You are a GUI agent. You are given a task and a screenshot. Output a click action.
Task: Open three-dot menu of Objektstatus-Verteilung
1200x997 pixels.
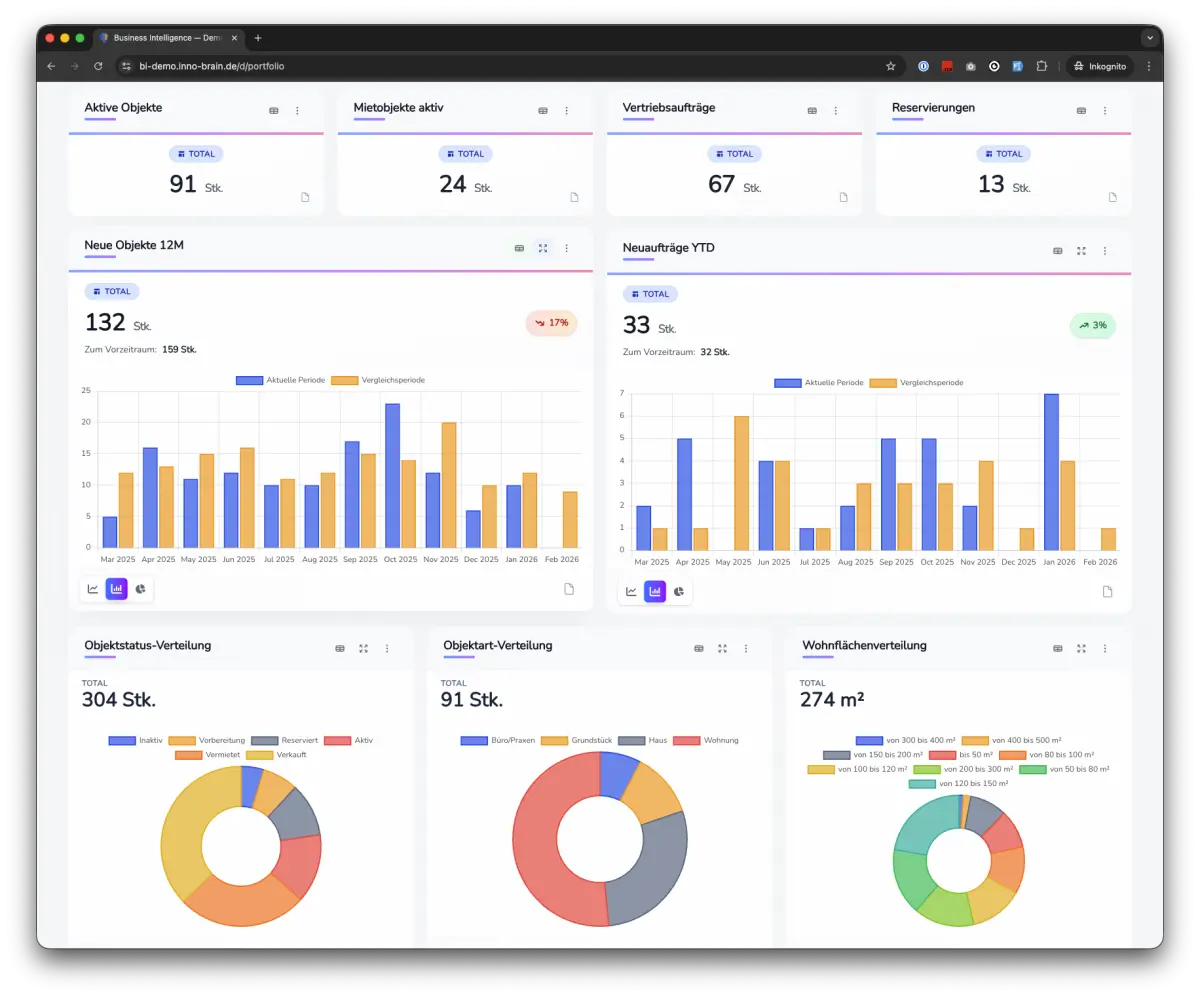[387, 648]
